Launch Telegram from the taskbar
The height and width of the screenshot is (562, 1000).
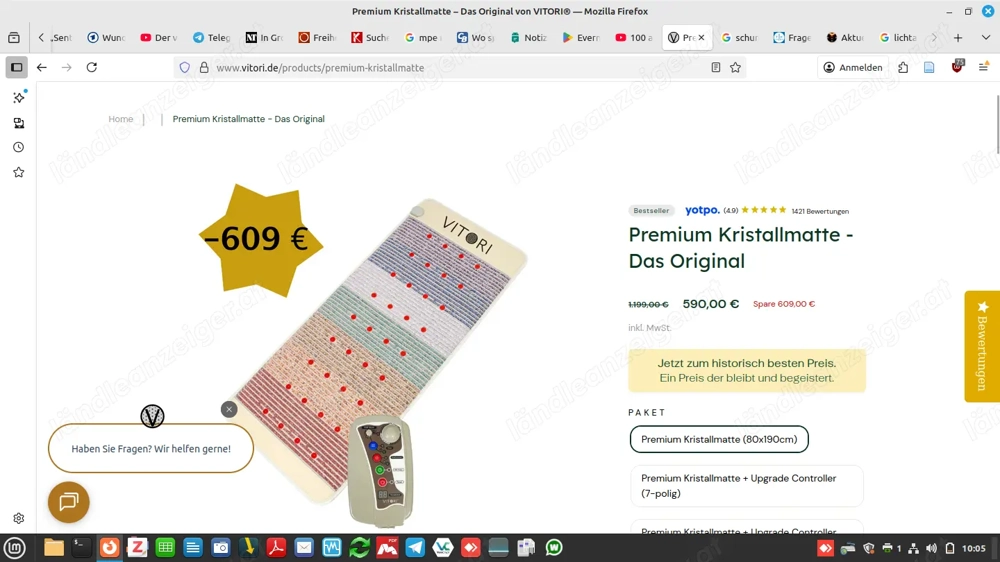(415, 547)
